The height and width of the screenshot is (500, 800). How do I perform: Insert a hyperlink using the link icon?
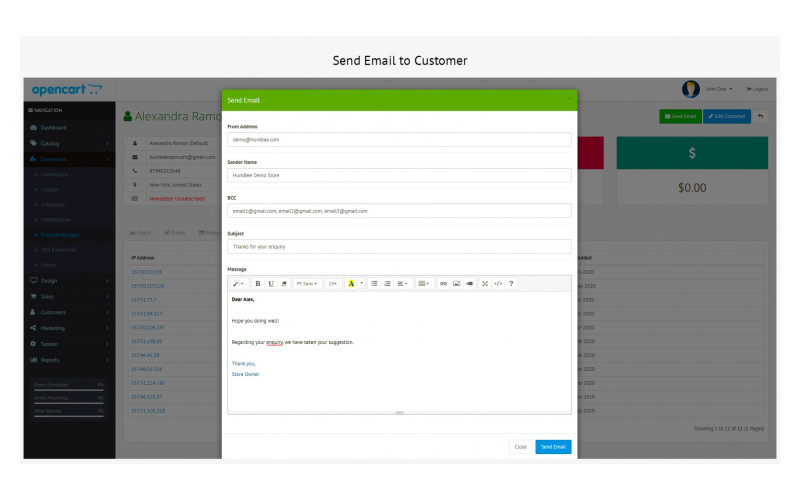click(444, 284)
